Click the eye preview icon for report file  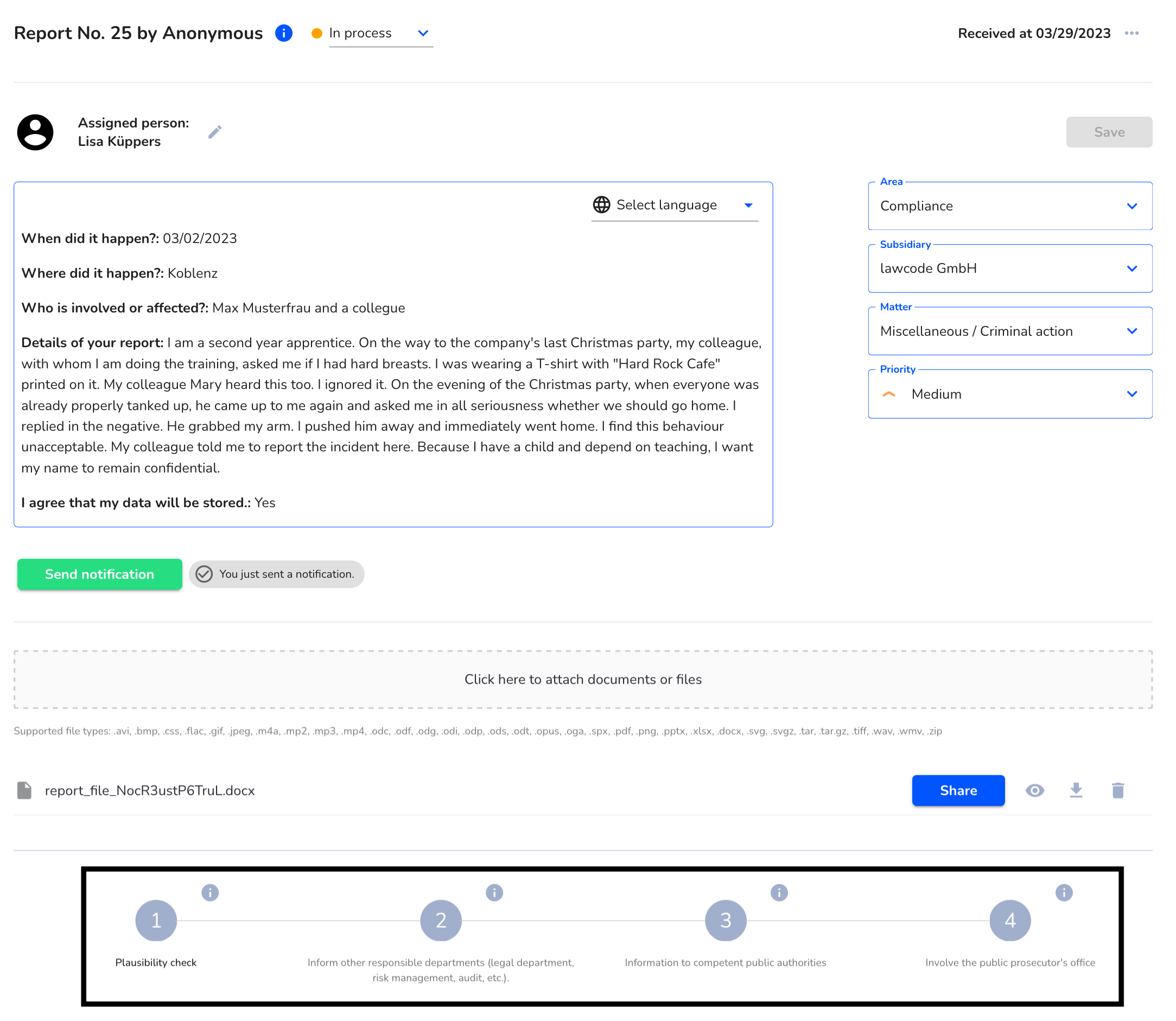click(1035, 790)
